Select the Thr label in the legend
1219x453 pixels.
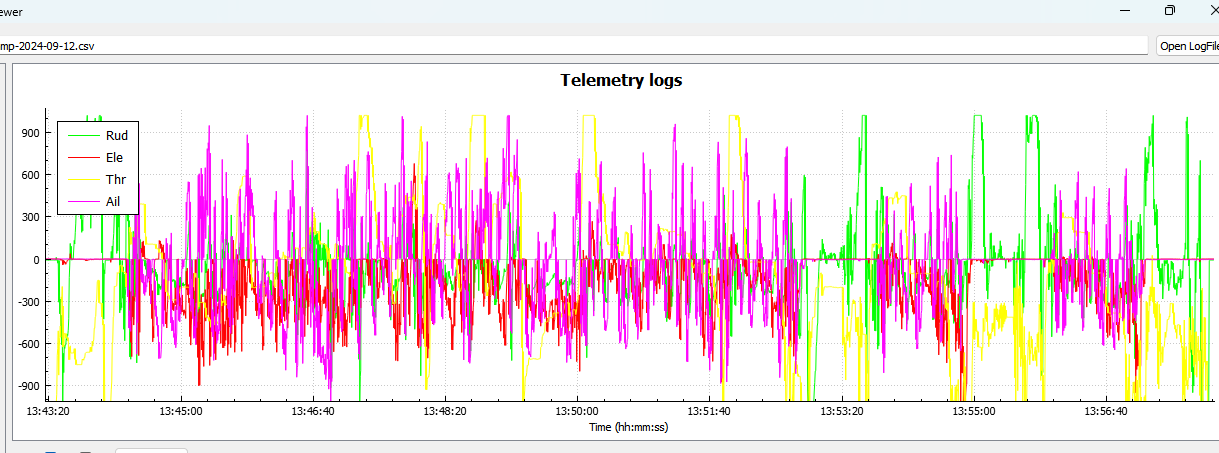coord(115,180)
